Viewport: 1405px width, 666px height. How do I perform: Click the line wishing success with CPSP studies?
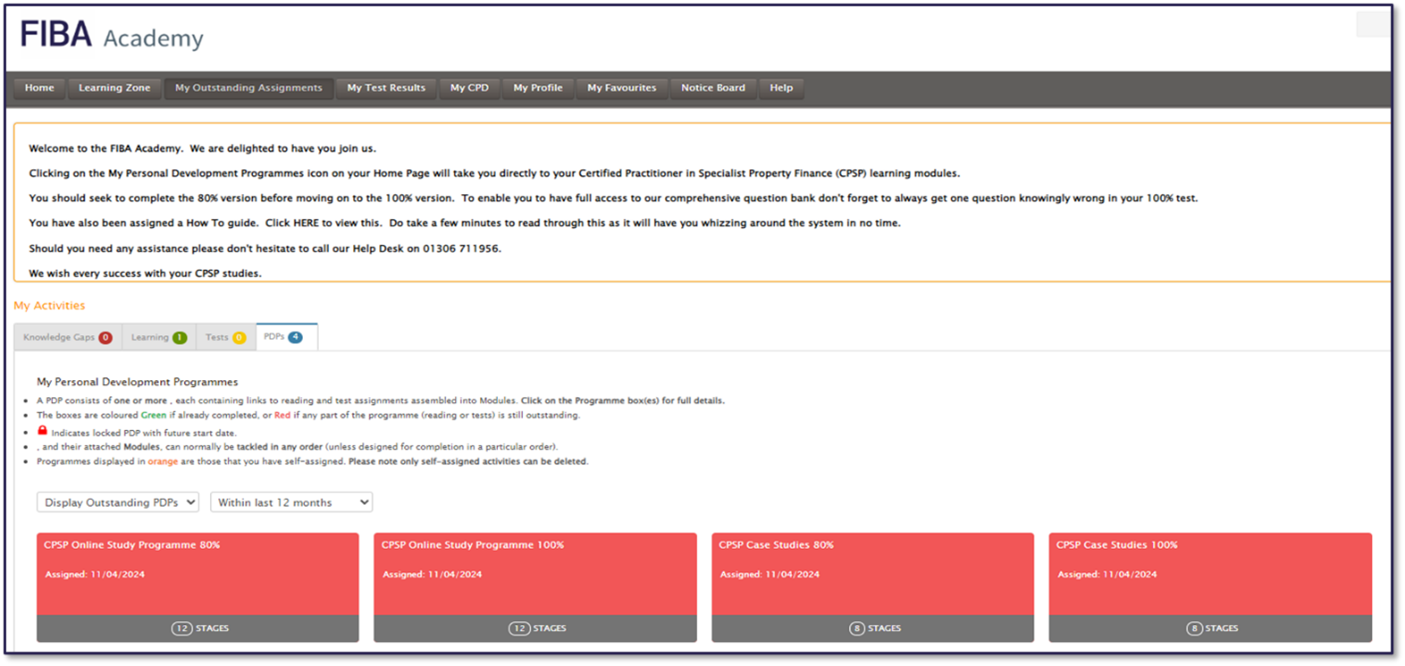point(145,273)
